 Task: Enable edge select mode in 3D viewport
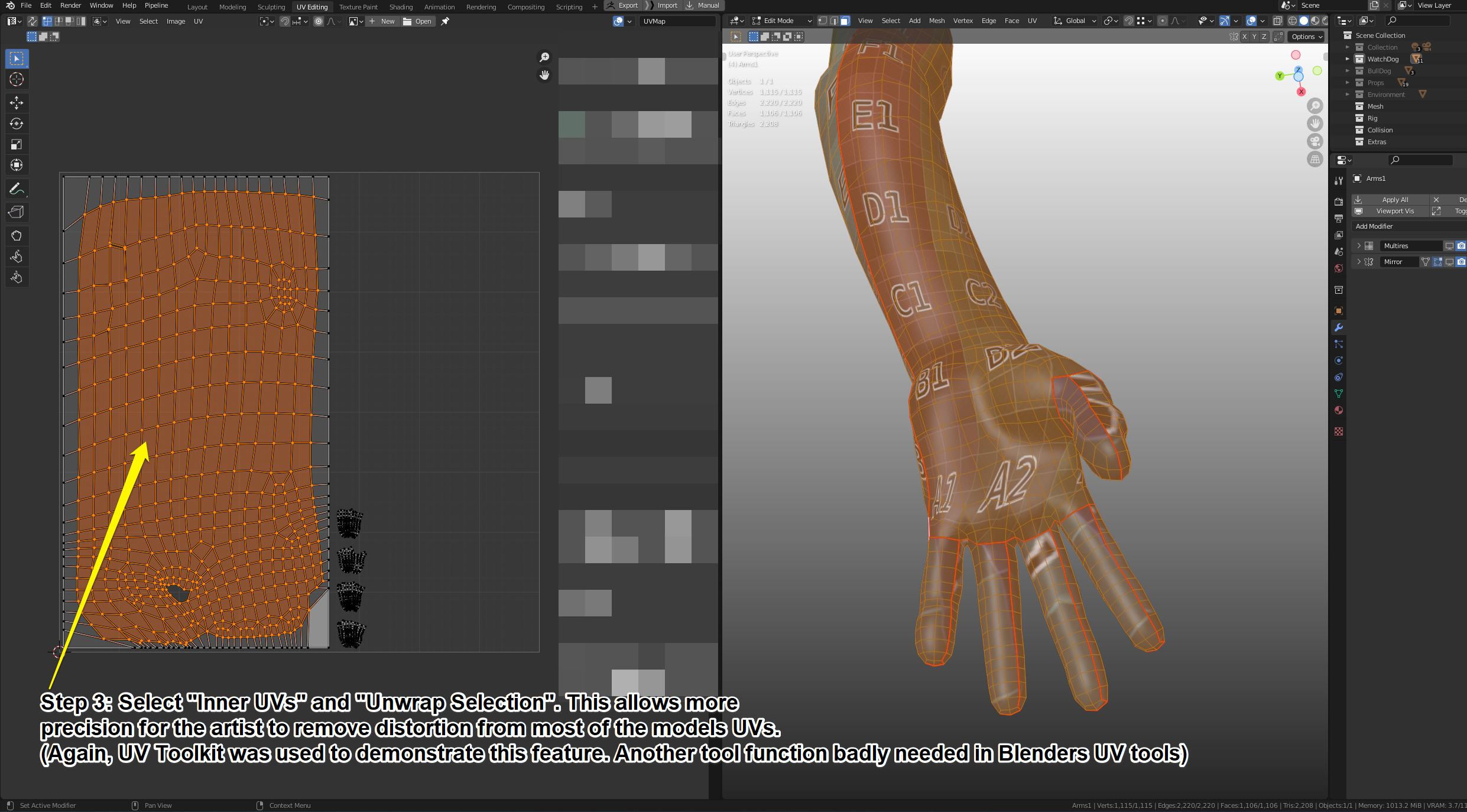834,21
